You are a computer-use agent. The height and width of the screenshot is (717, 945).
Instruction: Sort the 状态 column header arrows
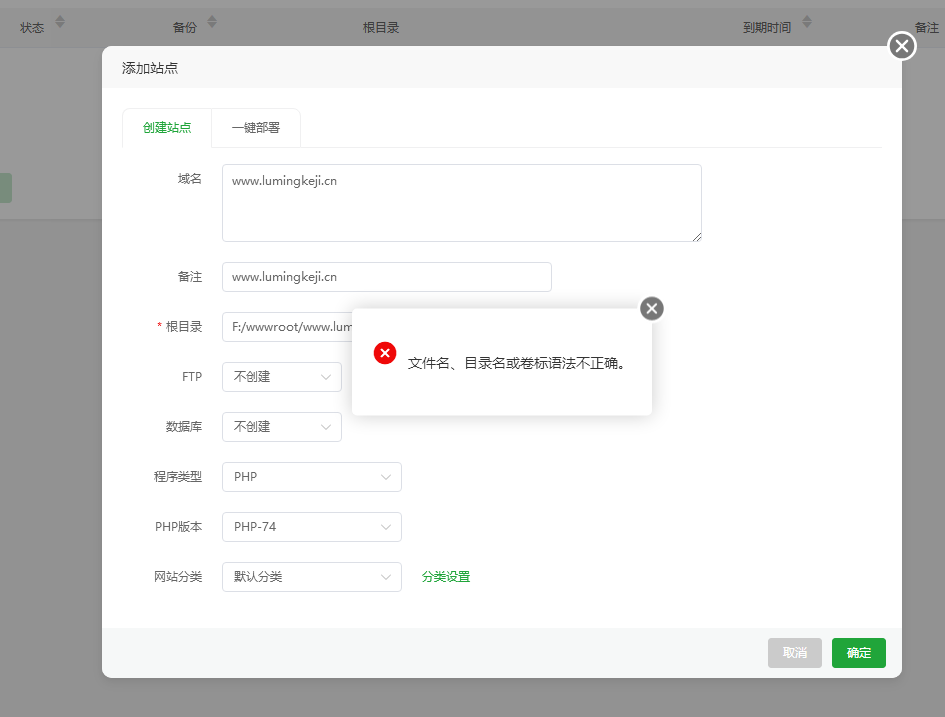tap(58, 22)
